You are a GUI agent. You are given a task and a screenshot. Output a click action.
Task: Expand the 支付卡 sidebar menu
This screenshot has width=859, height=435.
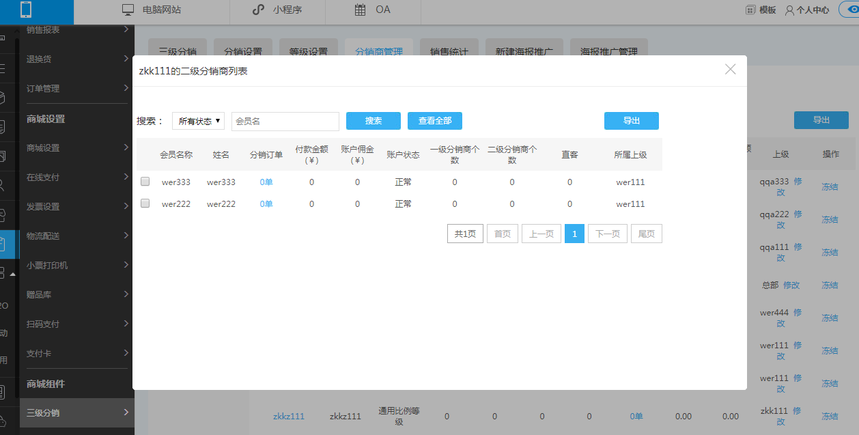pyautogui.click(x=77, y=353)
